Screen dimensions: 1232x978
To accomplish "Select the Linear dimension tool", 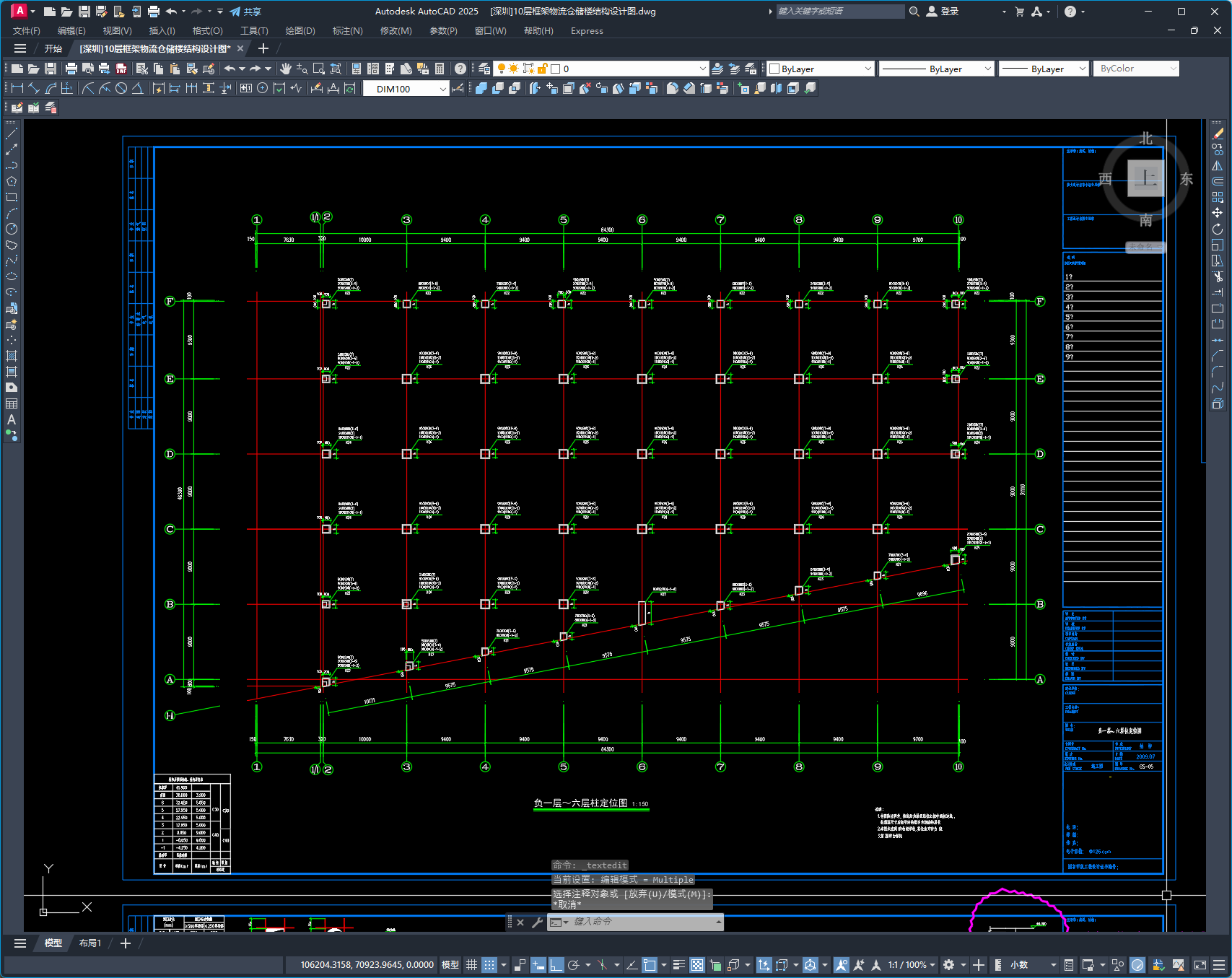I will [x=17, y=88].
